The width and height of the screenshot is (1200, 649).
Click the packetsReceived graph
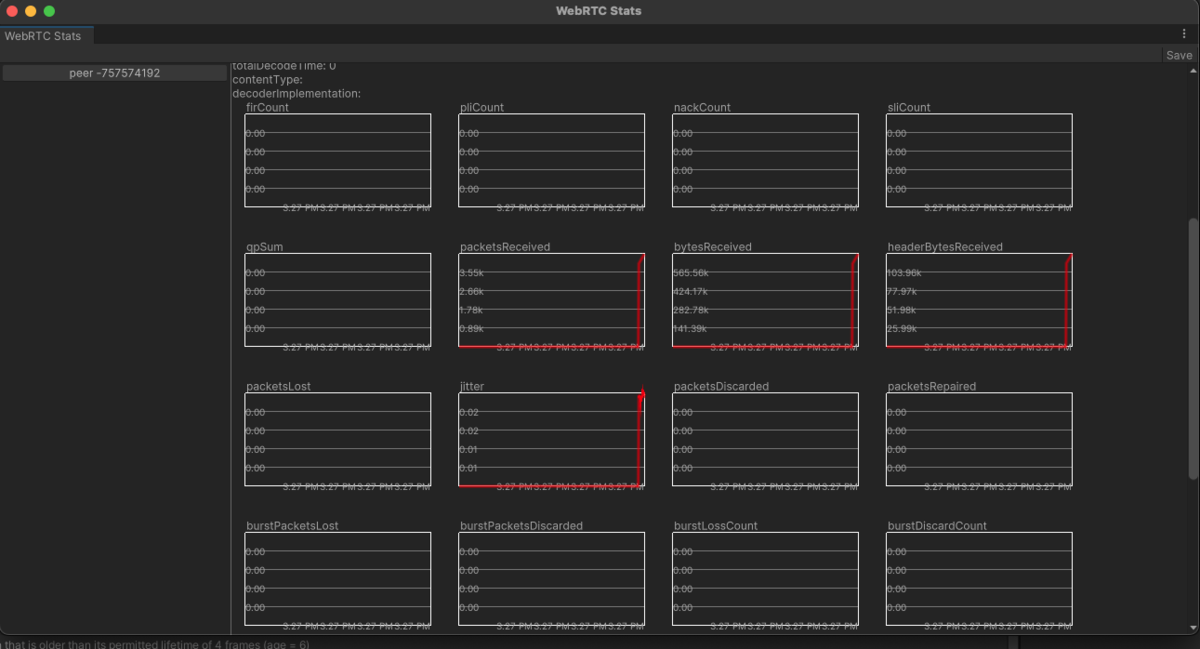click(552, 300)
